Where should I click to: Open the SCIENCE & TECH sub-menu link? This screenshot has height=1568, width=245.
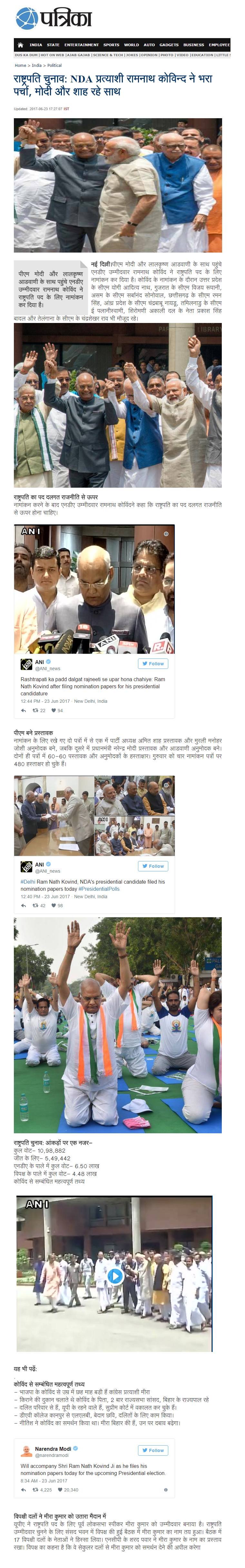point(108,55)
